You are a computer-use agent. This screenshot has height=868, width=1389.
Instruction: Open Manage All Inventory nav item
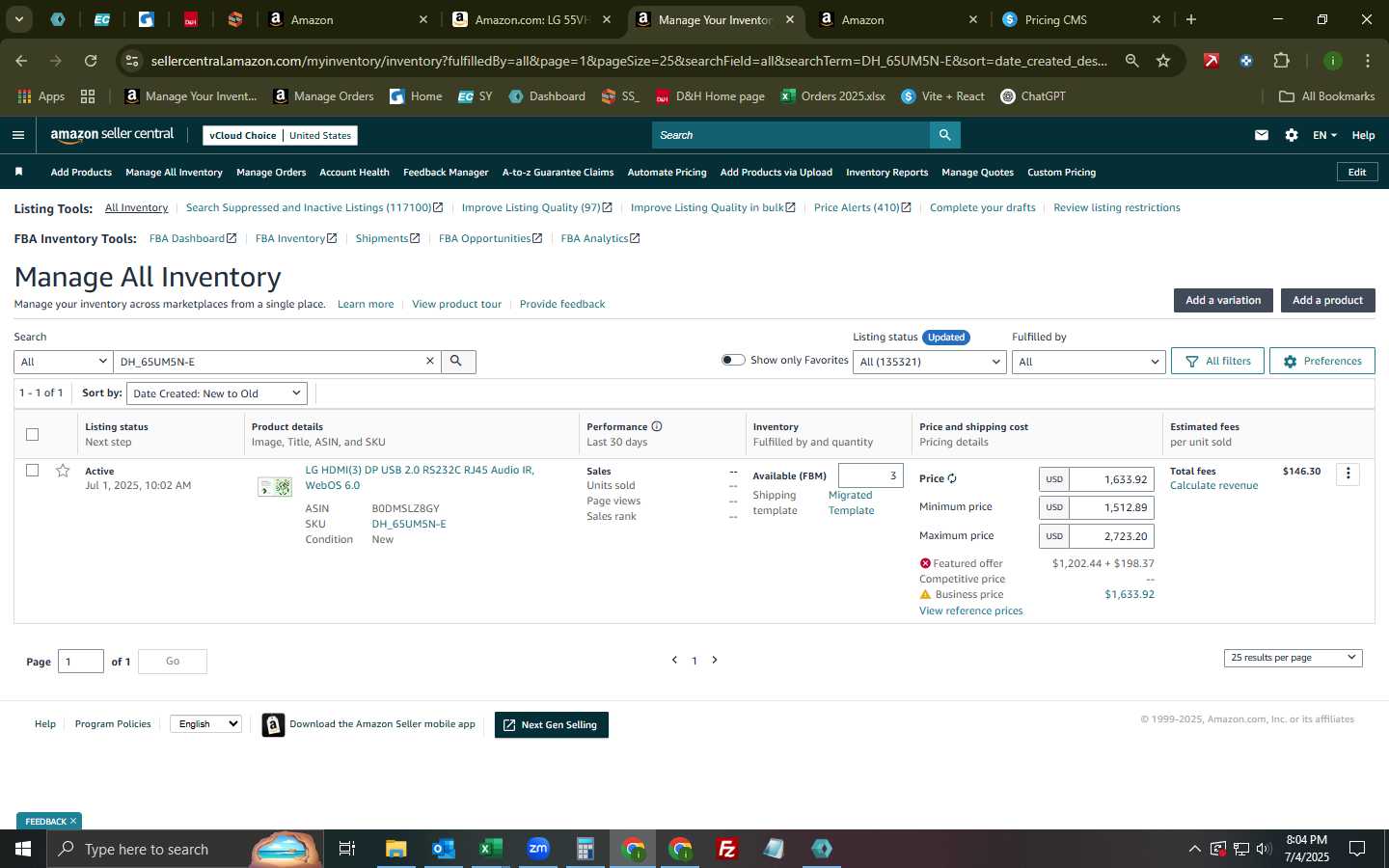[x=174, y=172]
